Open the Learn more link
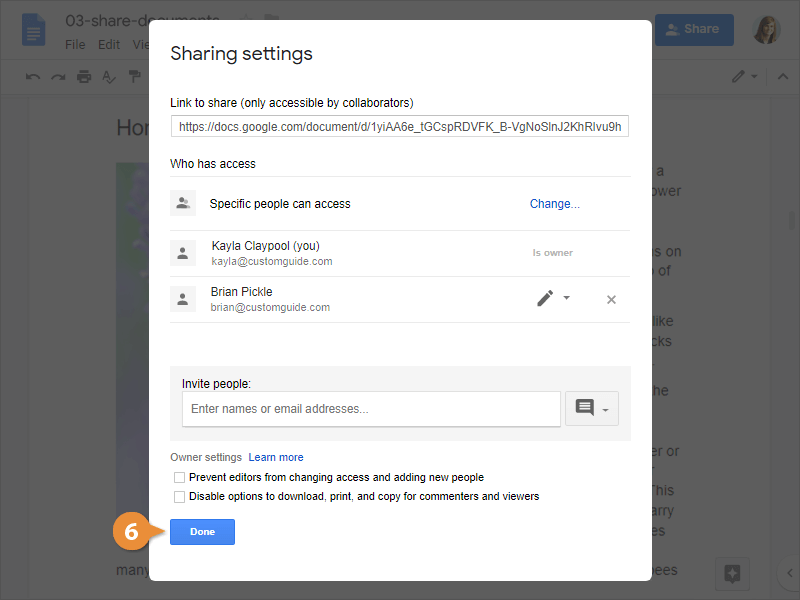800x600 pixels. 276,457
